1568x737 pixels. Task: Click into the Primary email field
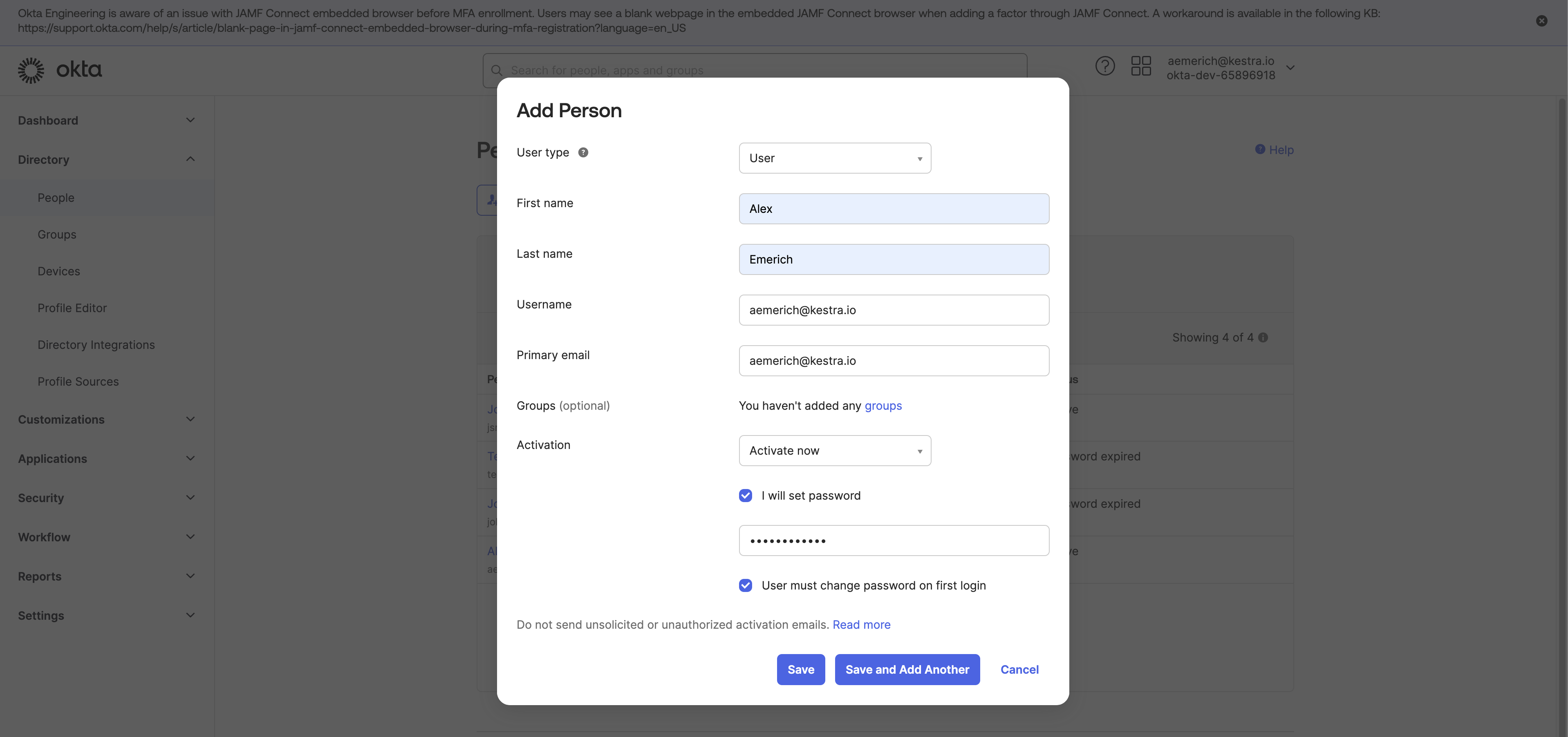click(x=893, y=361)
